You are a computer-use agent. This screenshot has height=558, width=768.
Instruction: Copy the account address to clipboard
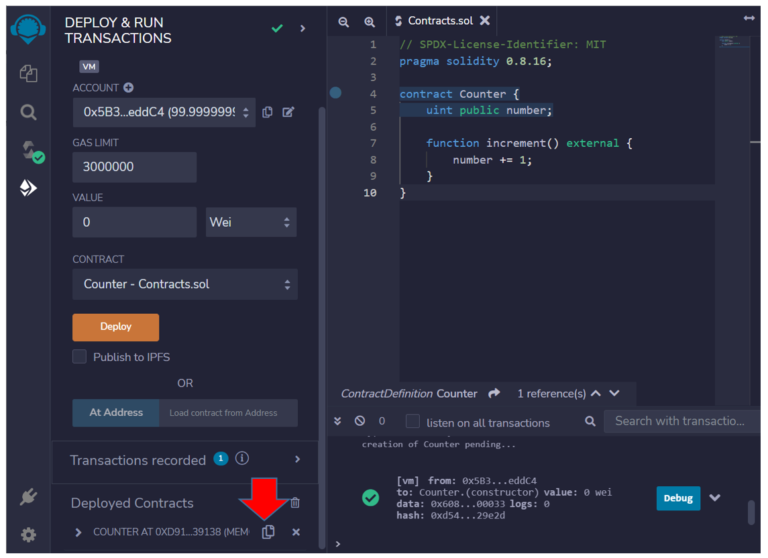(x=267, y=112)
